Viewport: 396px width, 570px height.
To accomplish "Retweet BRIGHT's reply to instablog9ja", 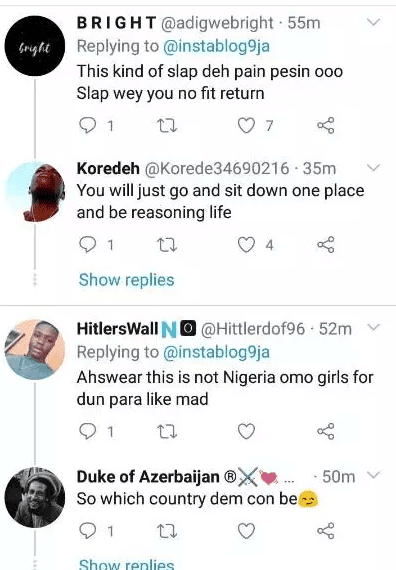I will click(167, 126).
